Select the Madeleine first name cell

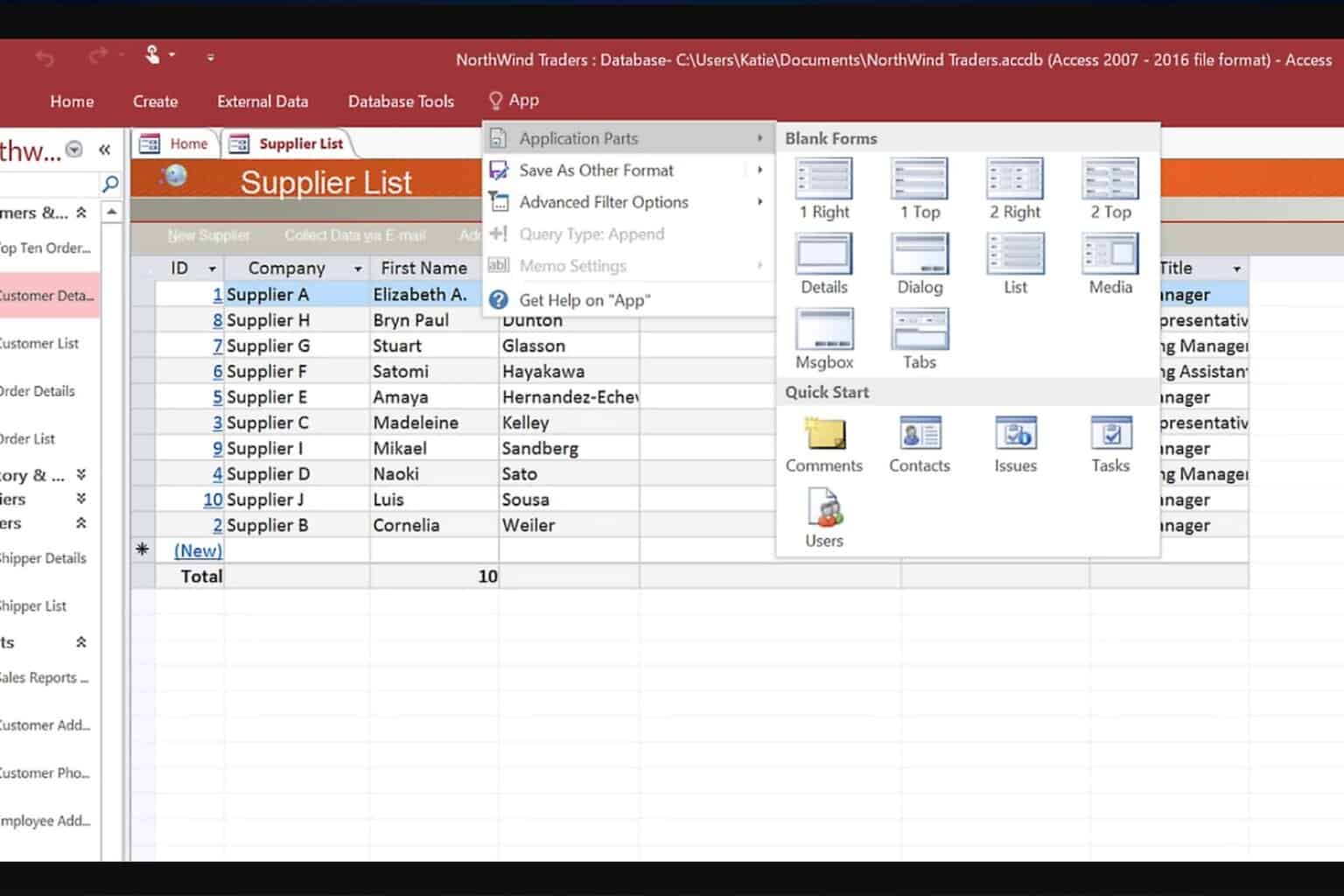tap(434, 423)
